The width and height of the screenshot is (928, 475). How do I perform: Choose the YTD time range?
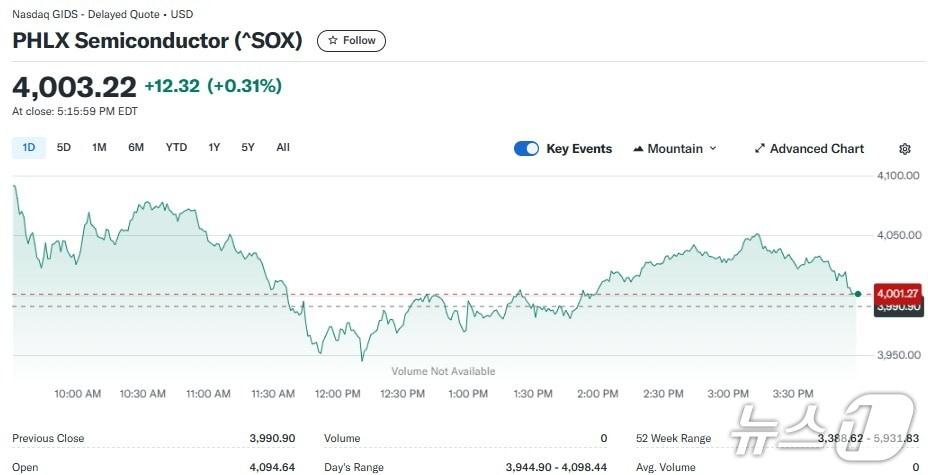pyautogui.click(x=176, y=148)
